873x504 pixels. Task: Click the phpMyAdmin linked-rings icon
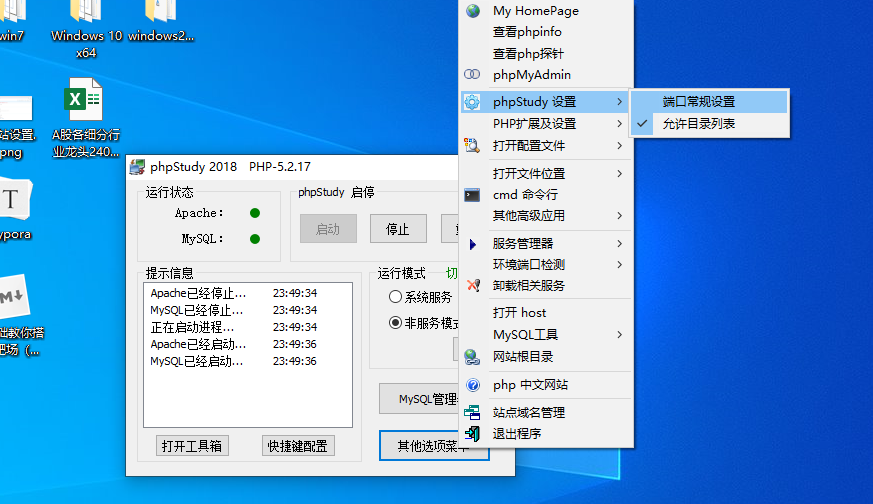tap(472, 74)
